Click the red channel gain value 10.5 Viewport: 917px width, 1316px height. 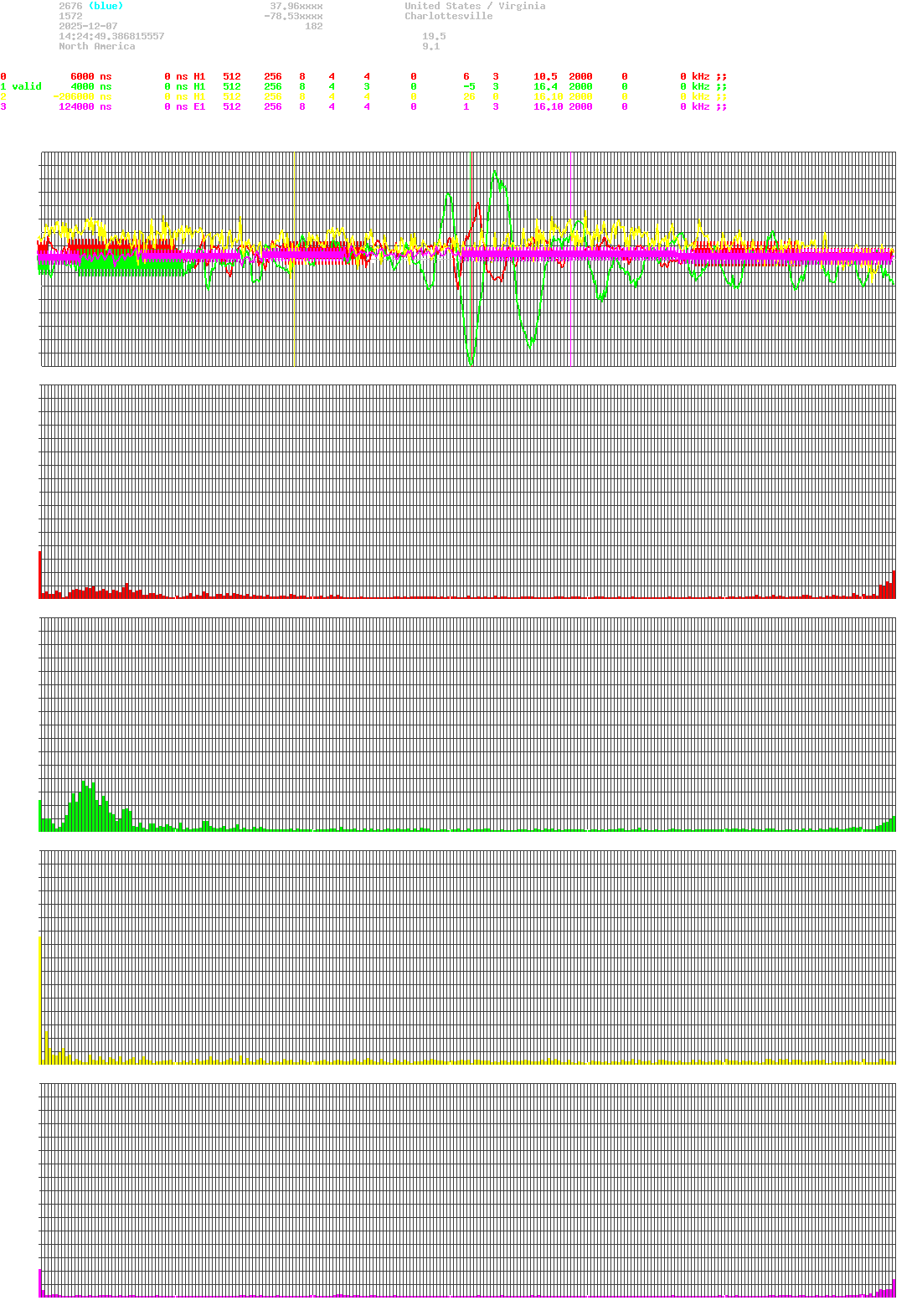tap(545, 76)
